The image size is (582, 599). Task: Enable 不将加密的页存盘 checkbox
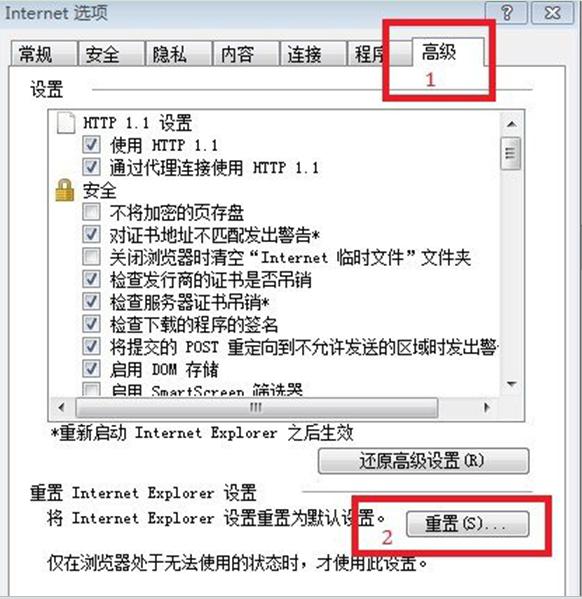coord(91,212)
